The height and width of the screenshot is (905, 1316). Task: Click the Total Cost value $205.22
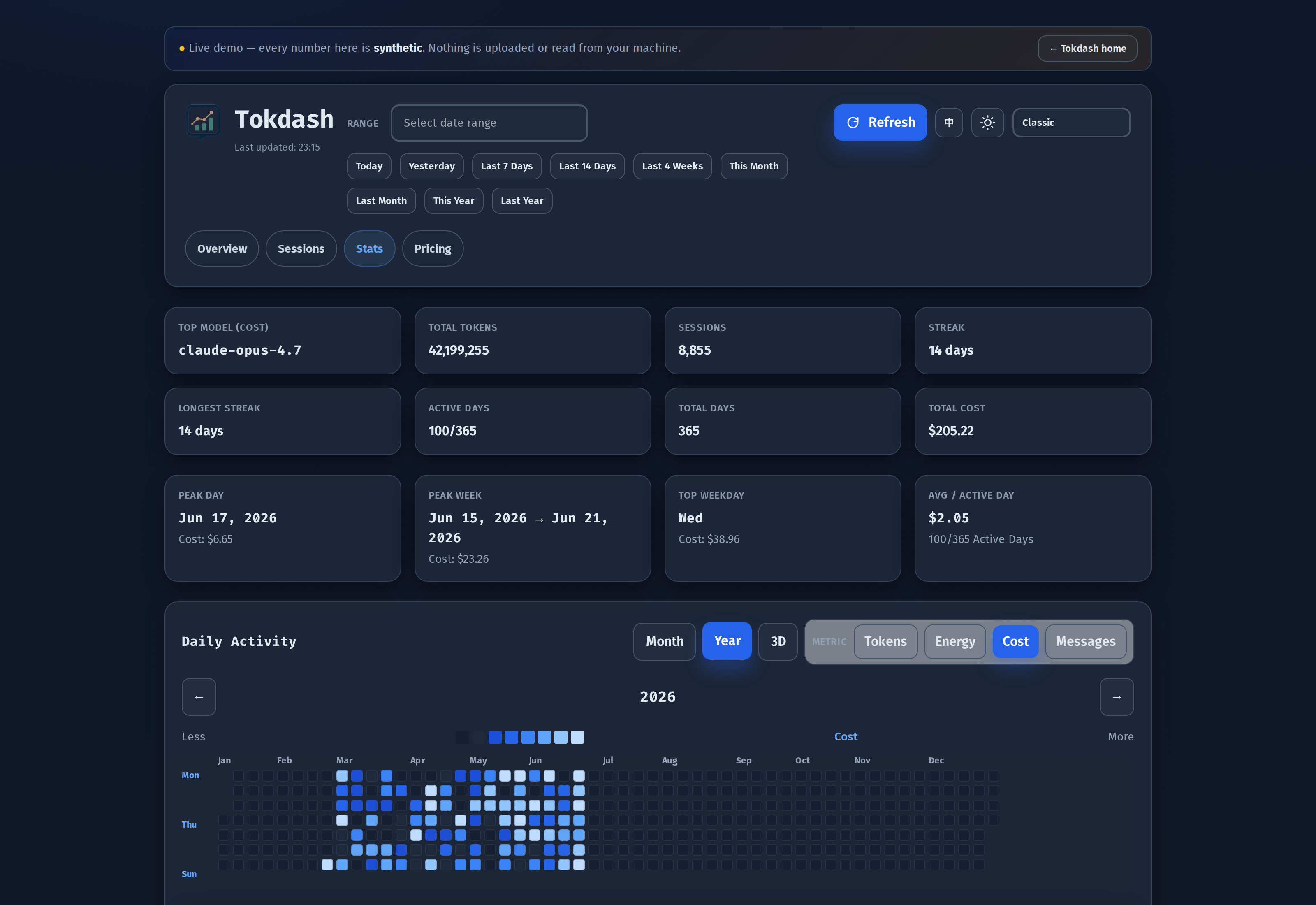click(951, 431)
